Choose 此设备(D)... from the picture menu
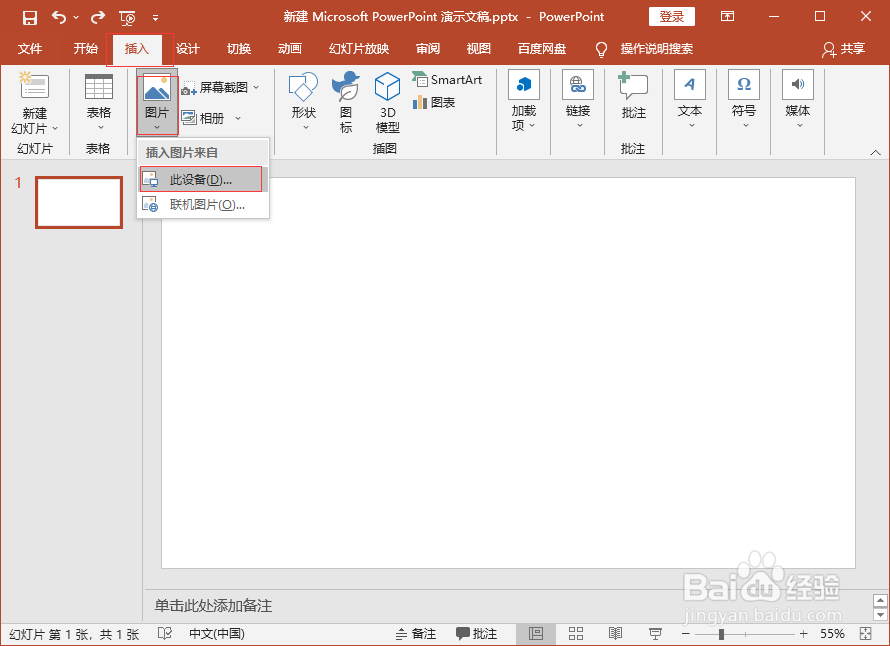This screenshot has width=890, height=646. [x=203, y=180]
